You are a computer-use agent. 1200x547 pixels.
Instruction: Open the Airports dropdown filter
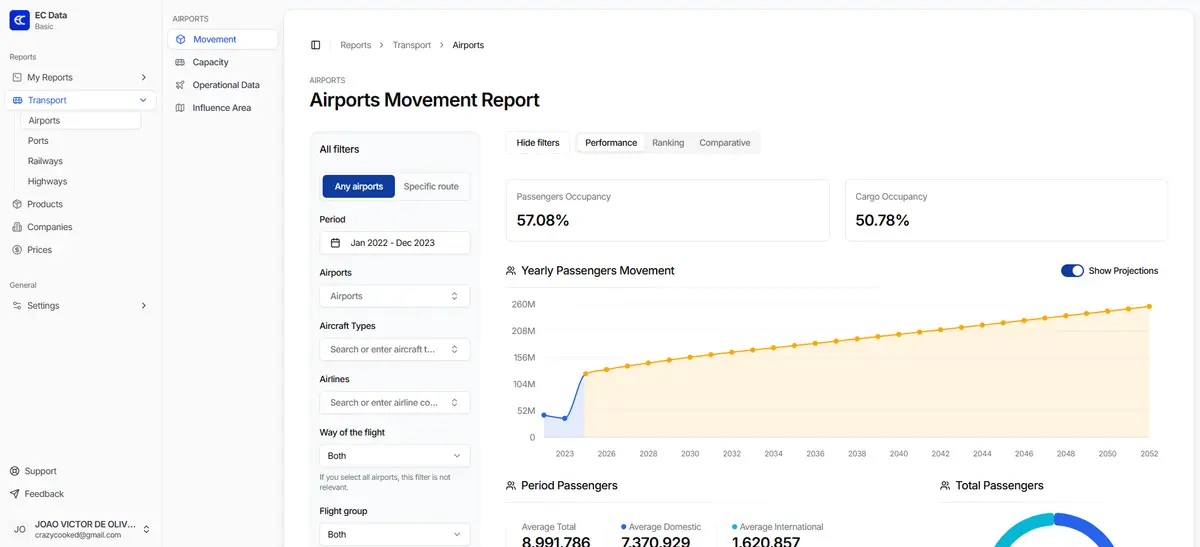394,296
